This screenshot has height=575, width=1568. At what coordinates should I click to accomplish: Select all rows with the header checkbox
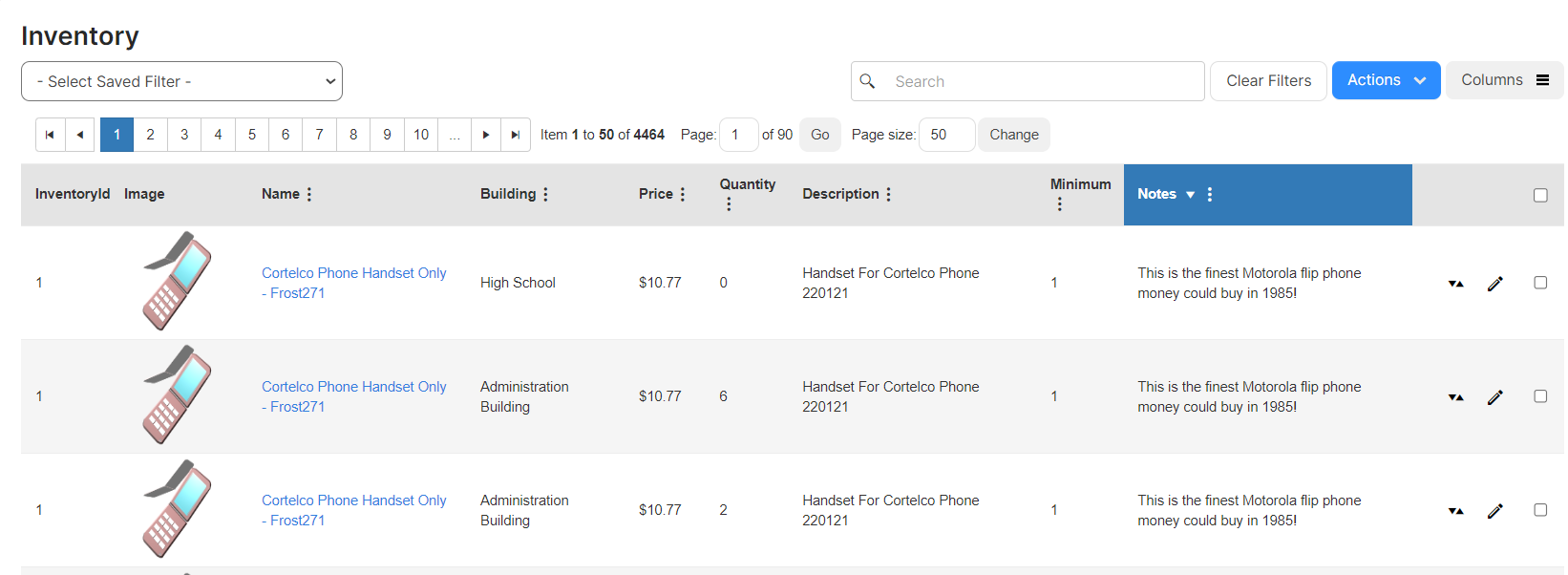(x=1540, y=195)
